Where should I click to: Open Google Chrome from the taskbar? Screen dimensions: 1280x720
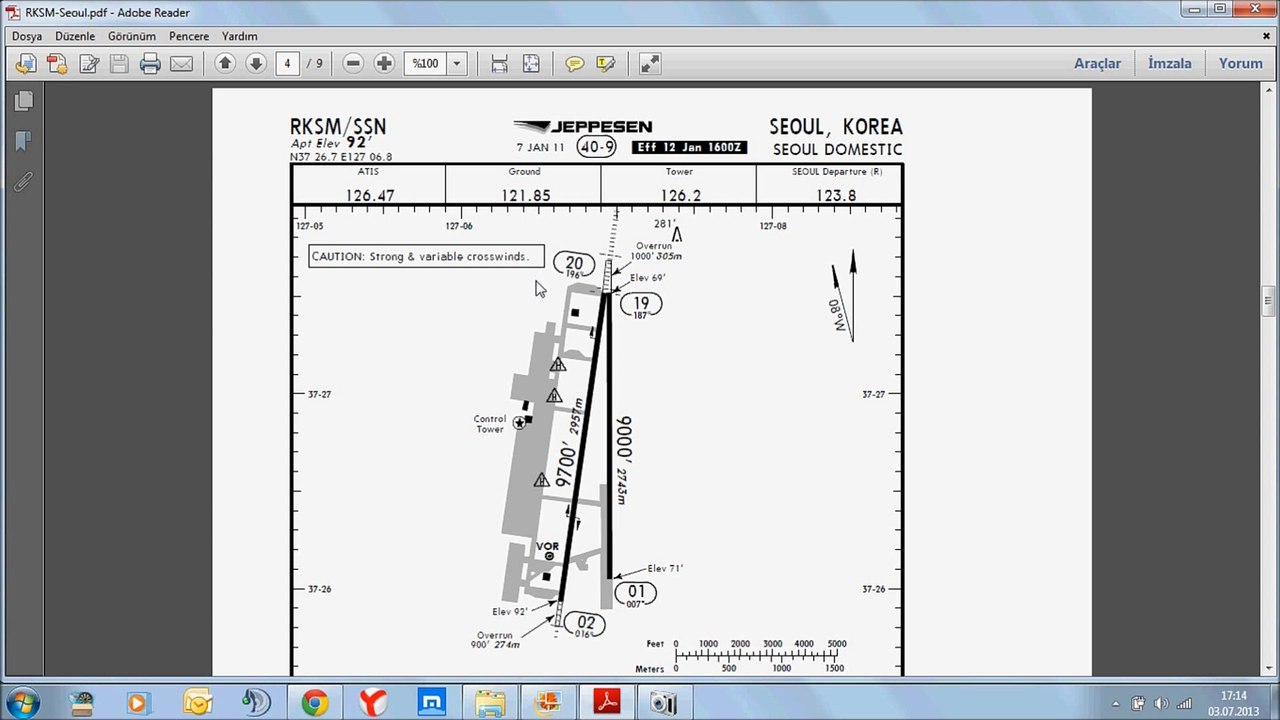[x=315, y=703]
